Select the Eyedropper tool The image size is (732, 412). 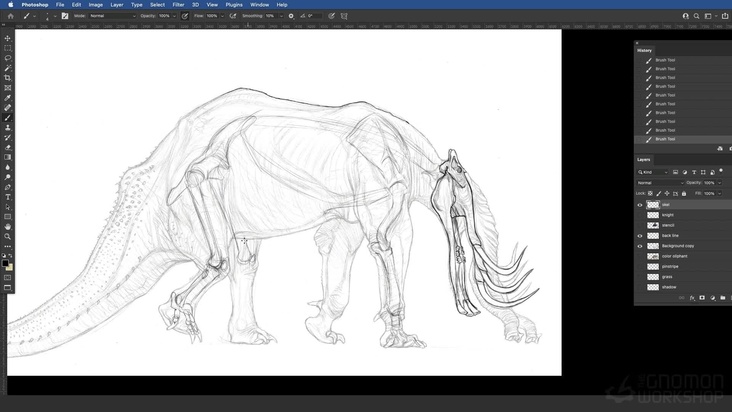pos(7,98)
